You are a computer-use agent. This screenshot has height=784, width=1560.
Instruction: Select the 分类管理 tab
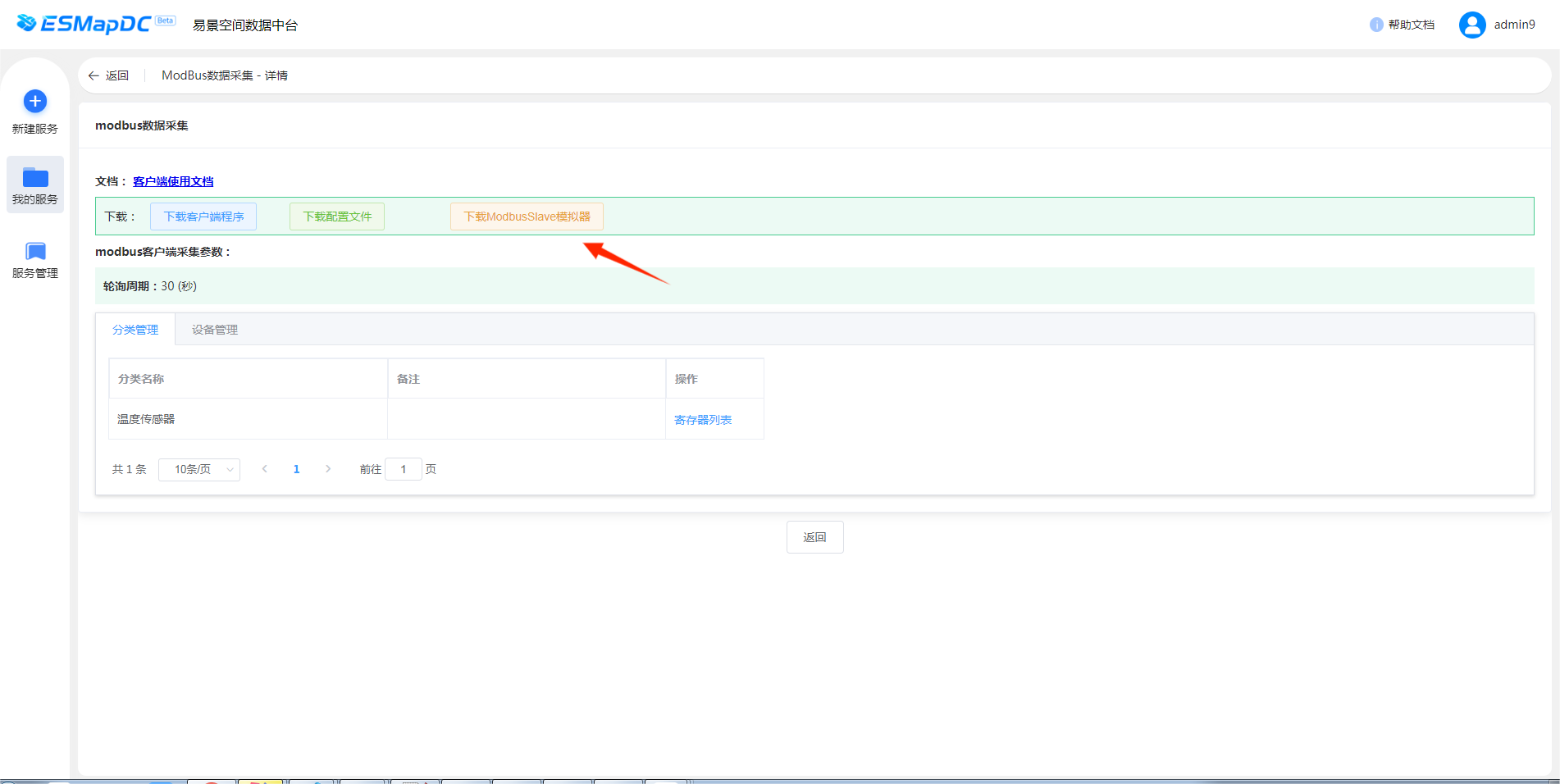135,330
